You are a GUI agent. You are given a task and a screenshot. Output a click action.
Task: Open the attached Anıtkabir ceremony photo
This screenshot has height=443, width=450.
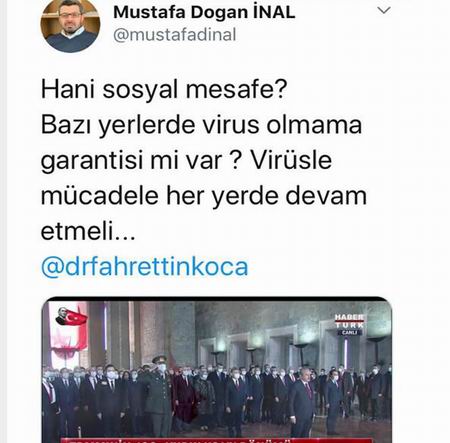tap(217, 370)
